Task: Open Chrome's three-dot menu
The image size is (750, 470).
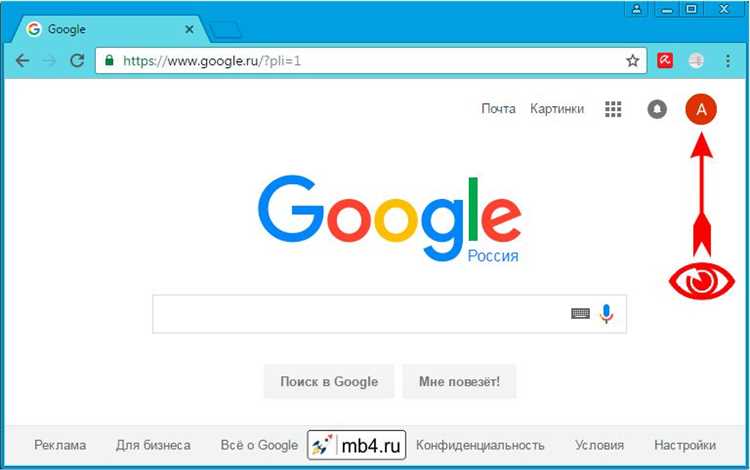Action: [x=728, y=61]
